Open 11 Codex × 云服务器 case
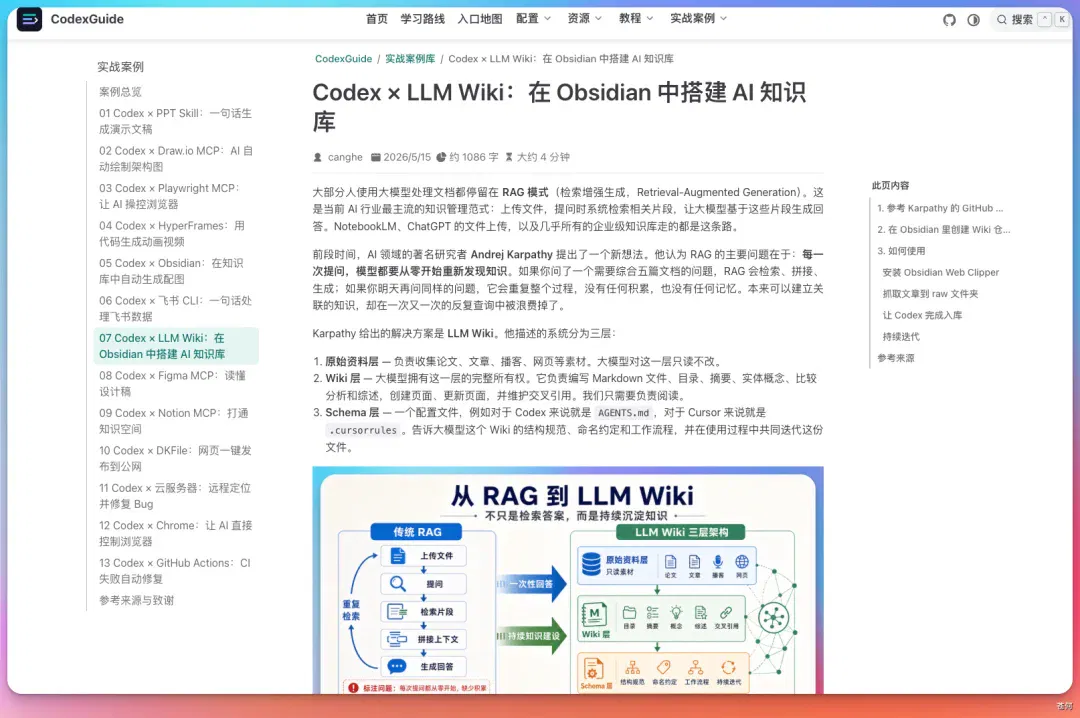 tap(176, 495)
